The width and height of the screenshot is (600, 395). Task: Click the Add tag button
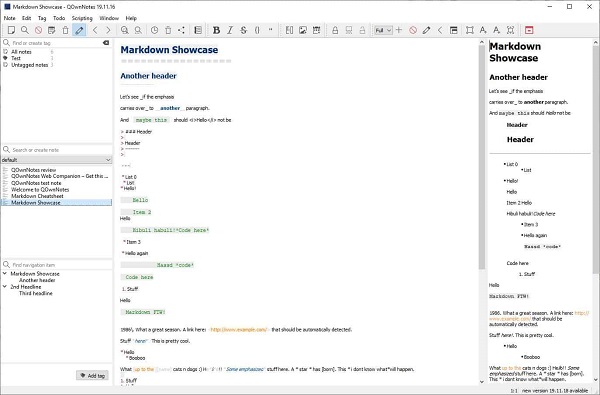(92, 375)
